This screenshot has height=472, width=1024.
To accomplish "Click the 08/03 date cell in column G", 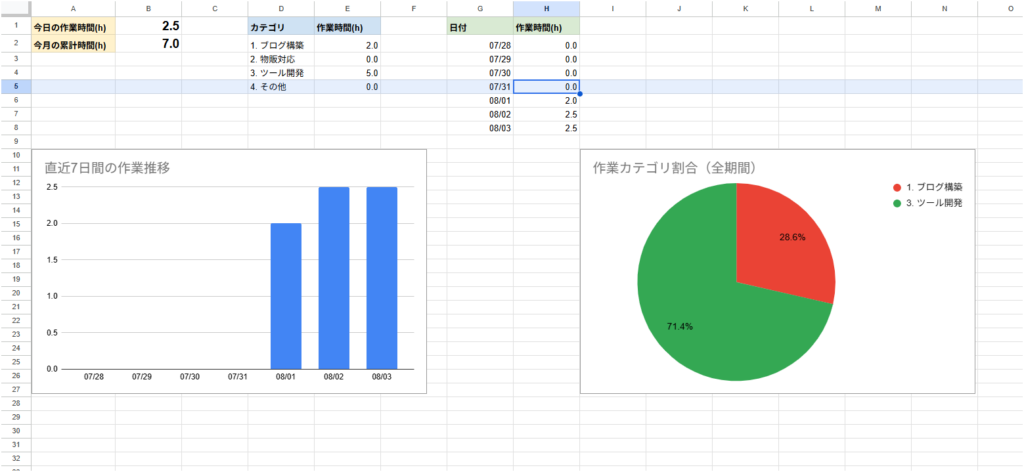I will click(480, 128).
